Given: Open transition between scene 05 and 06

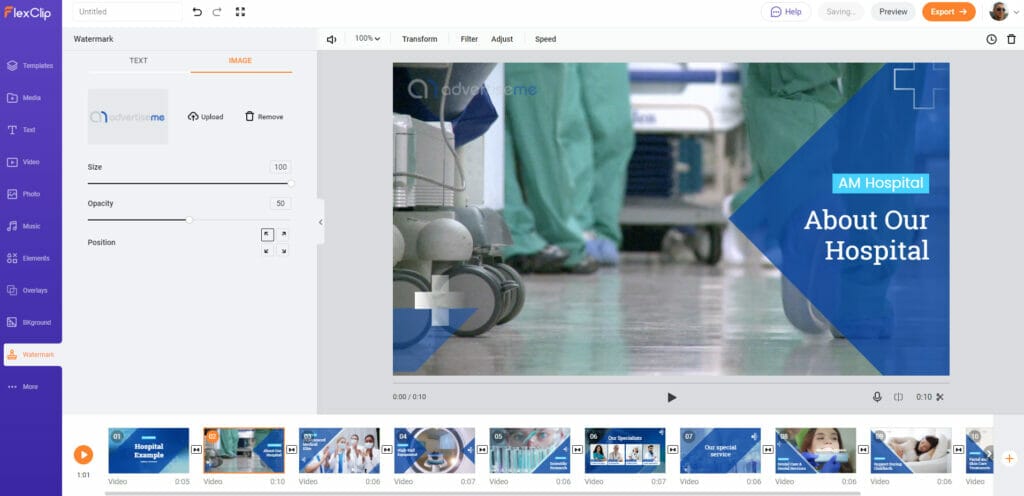Looking at the screenshot, I should pyautogui.click(x=577, y=450).
